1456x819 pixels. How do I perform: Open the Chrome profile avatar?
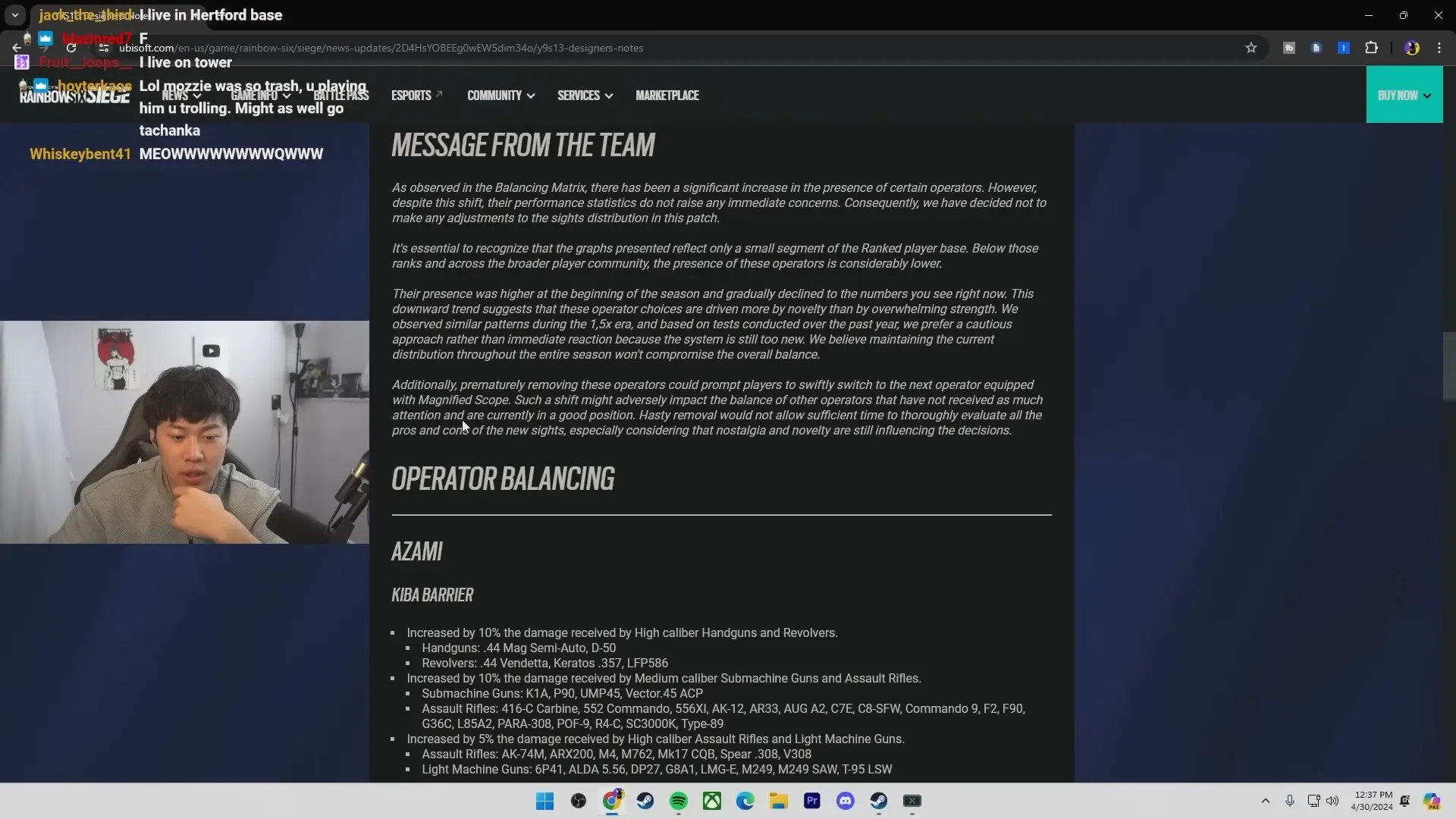click(1411, 48)
